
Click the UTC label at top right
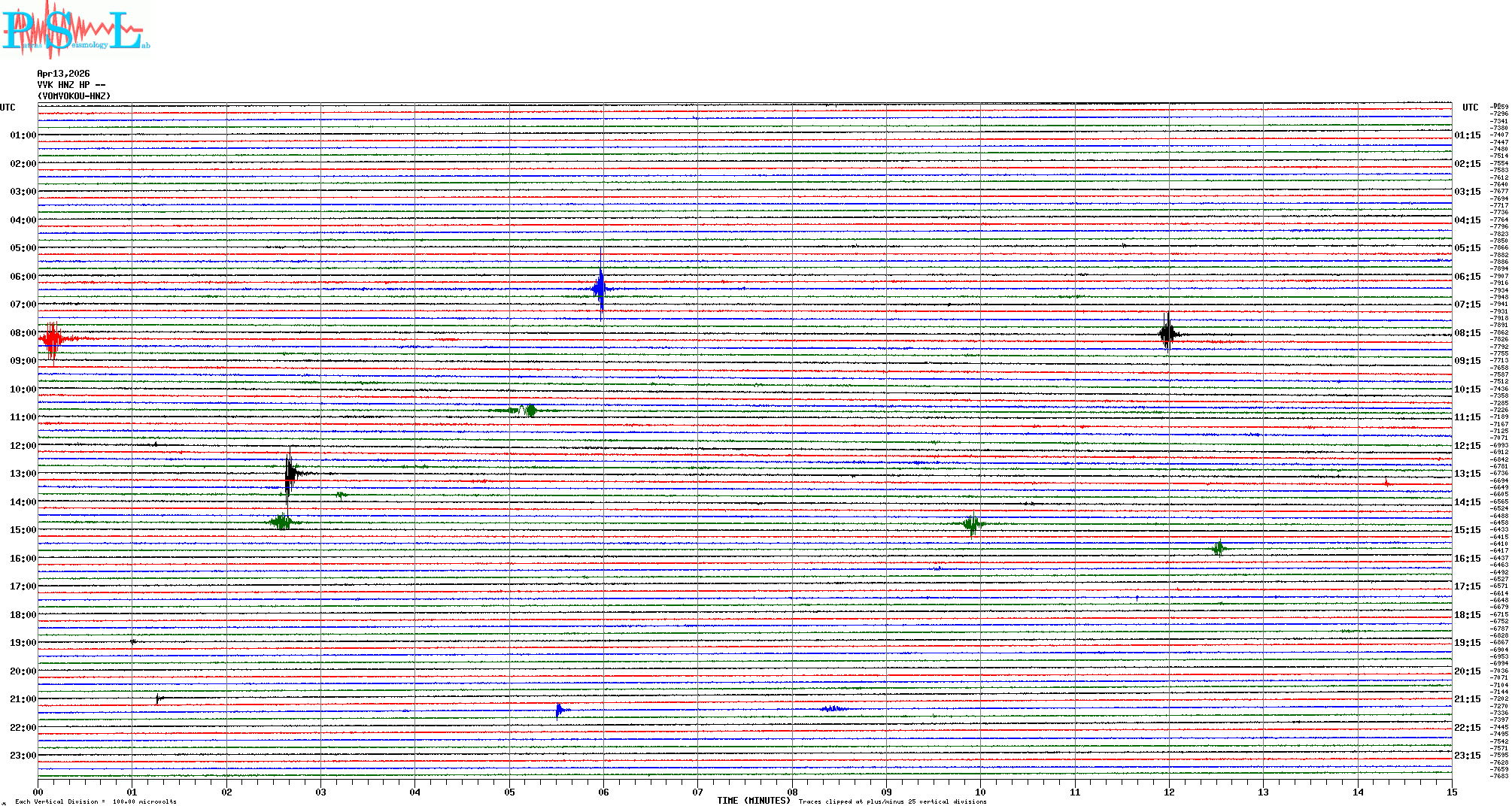point(1470,108)
